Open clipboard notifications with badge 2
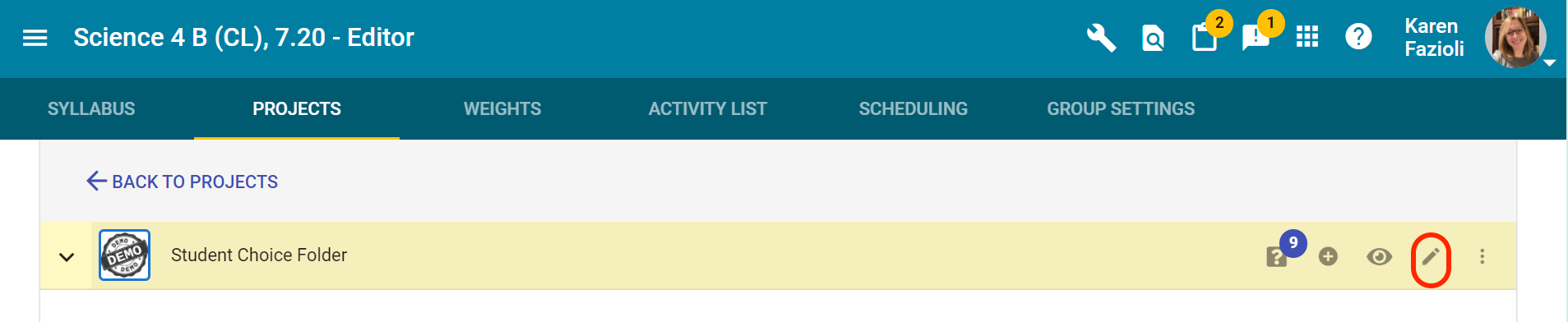 point(1205,37)
